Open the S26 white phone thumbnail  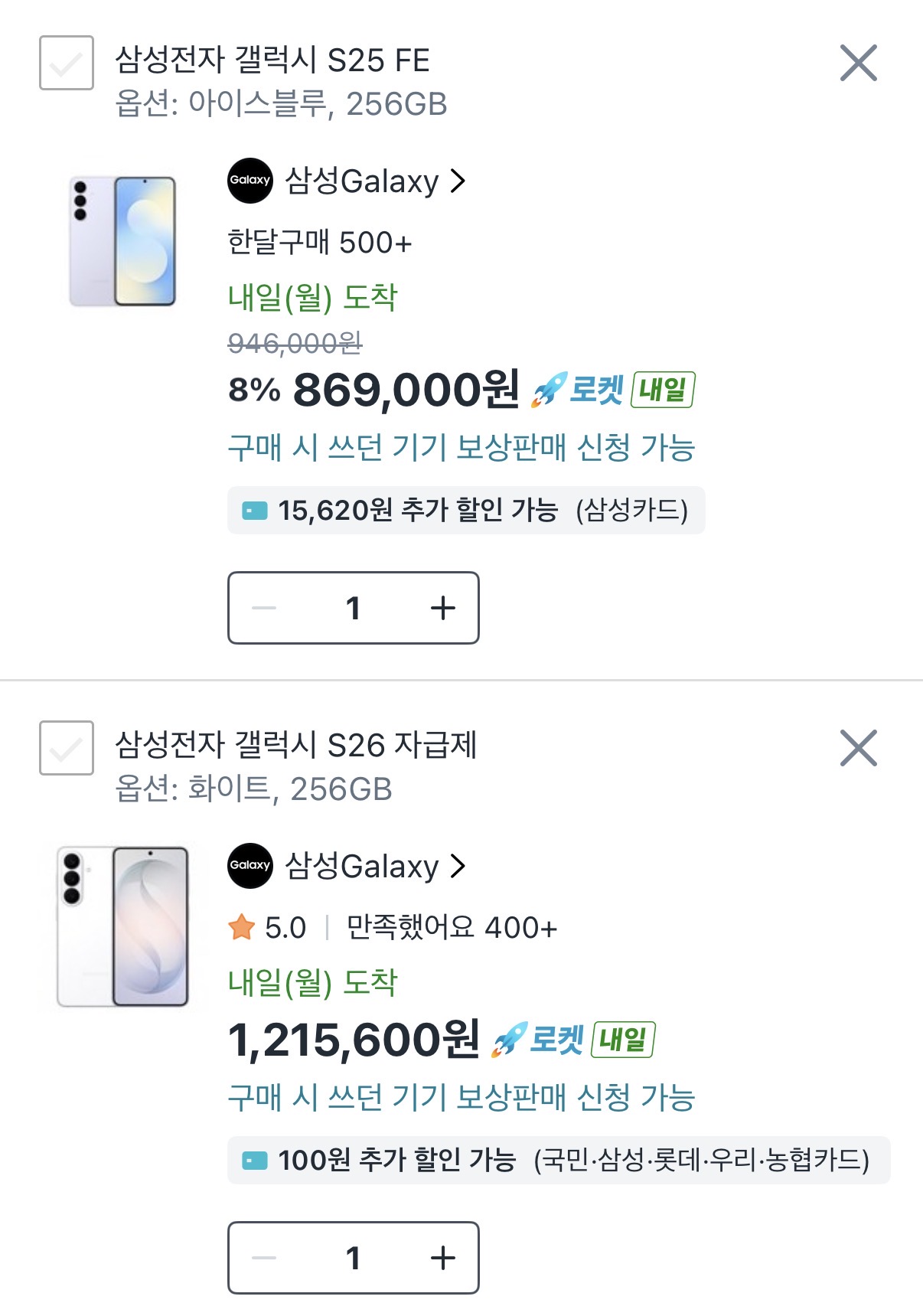[x=123, y=926]
